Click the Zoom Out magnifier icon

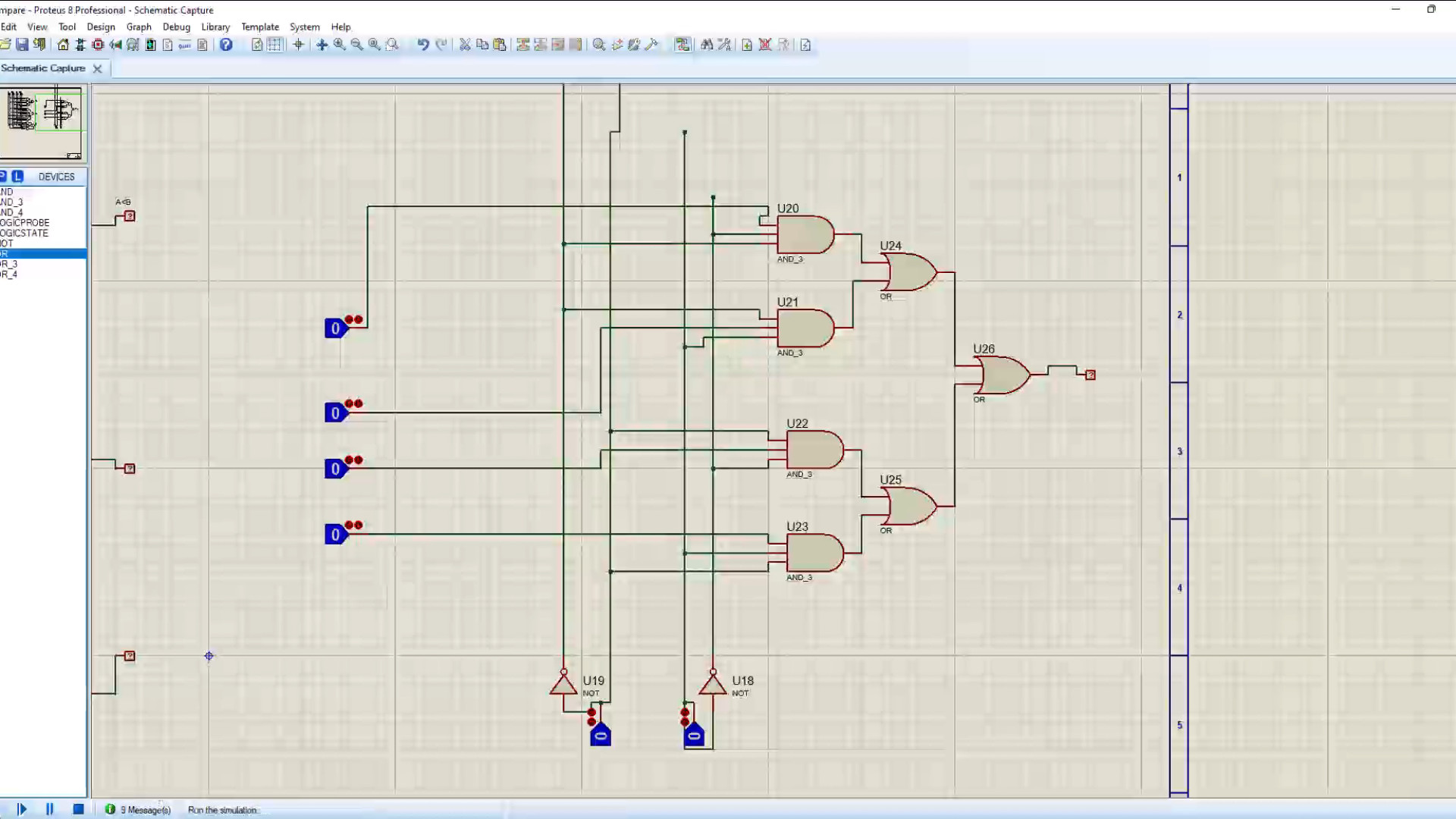(x=356, y=45)
